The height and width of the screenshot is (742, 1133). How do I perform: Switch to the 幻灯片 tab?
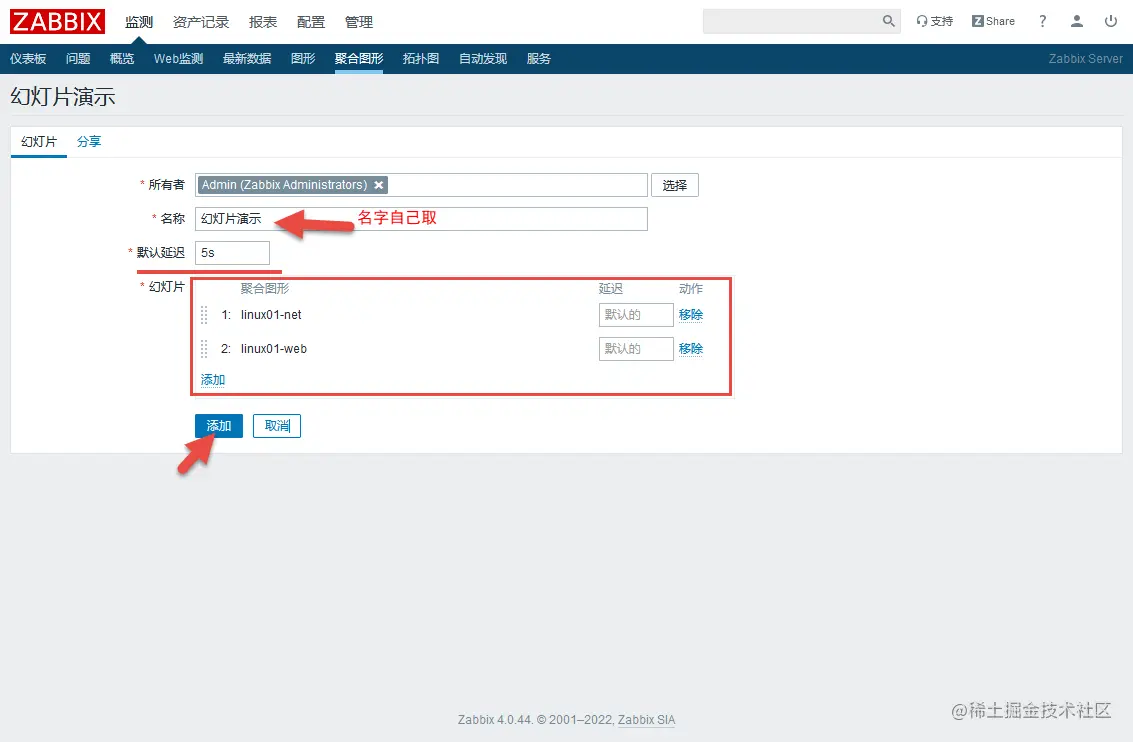39,142
